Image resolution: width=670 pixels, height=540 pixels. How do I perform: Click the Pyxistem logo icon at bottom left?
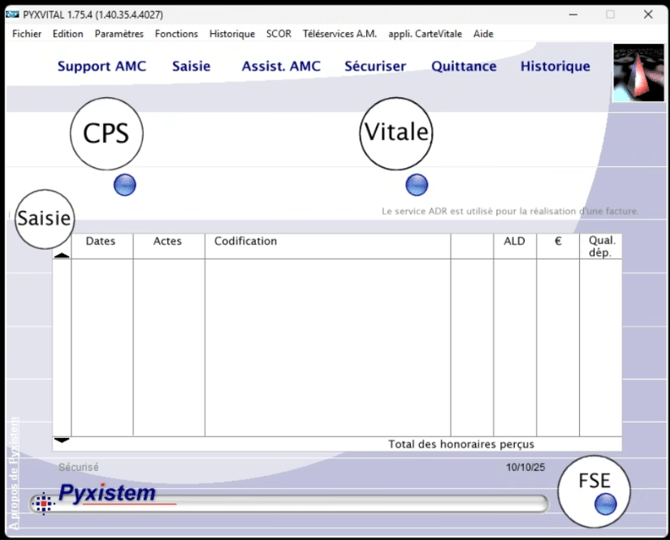pos(41,504)
